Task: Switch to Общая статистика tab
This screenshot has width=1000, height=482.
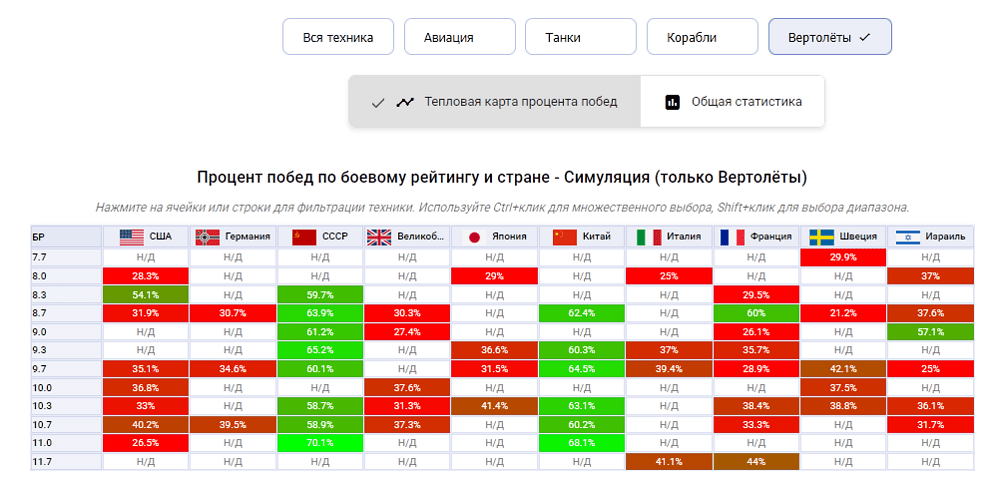Action: 733,102
